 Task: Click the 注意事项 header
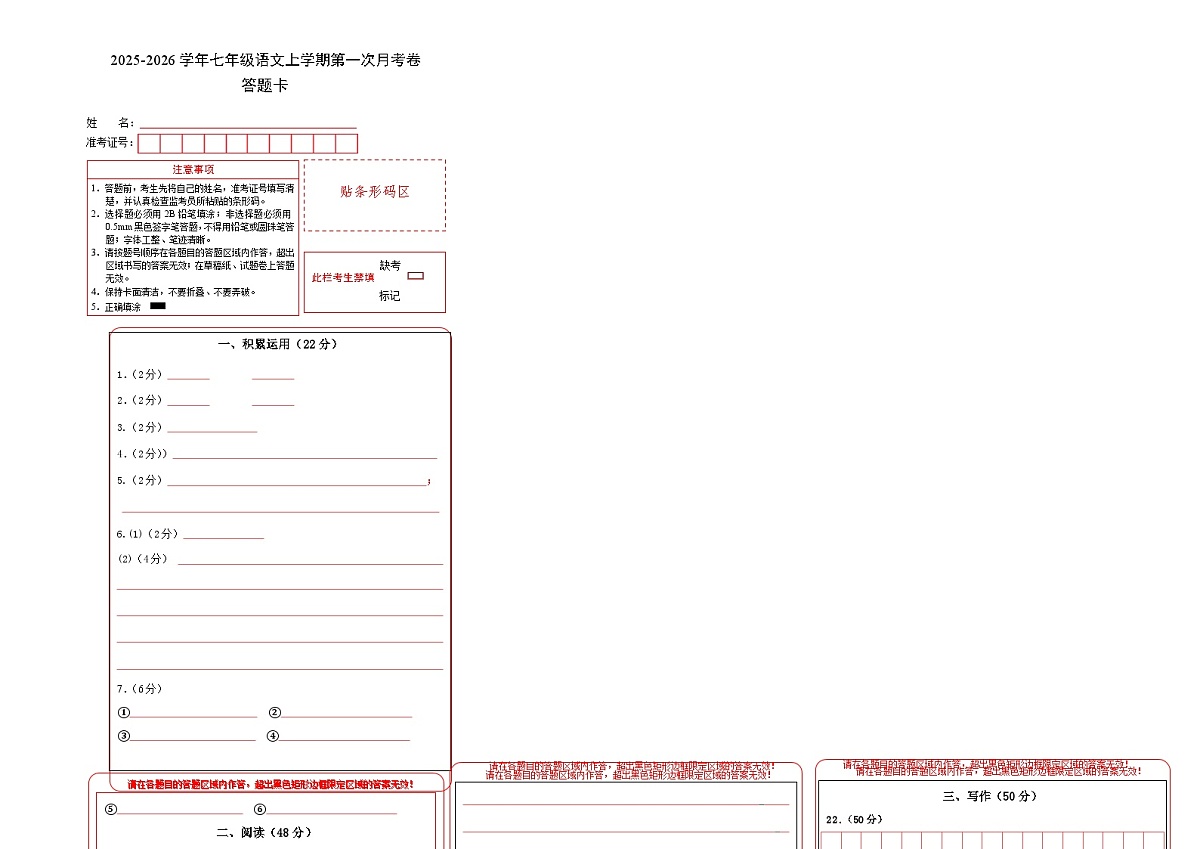click(193, 169)
